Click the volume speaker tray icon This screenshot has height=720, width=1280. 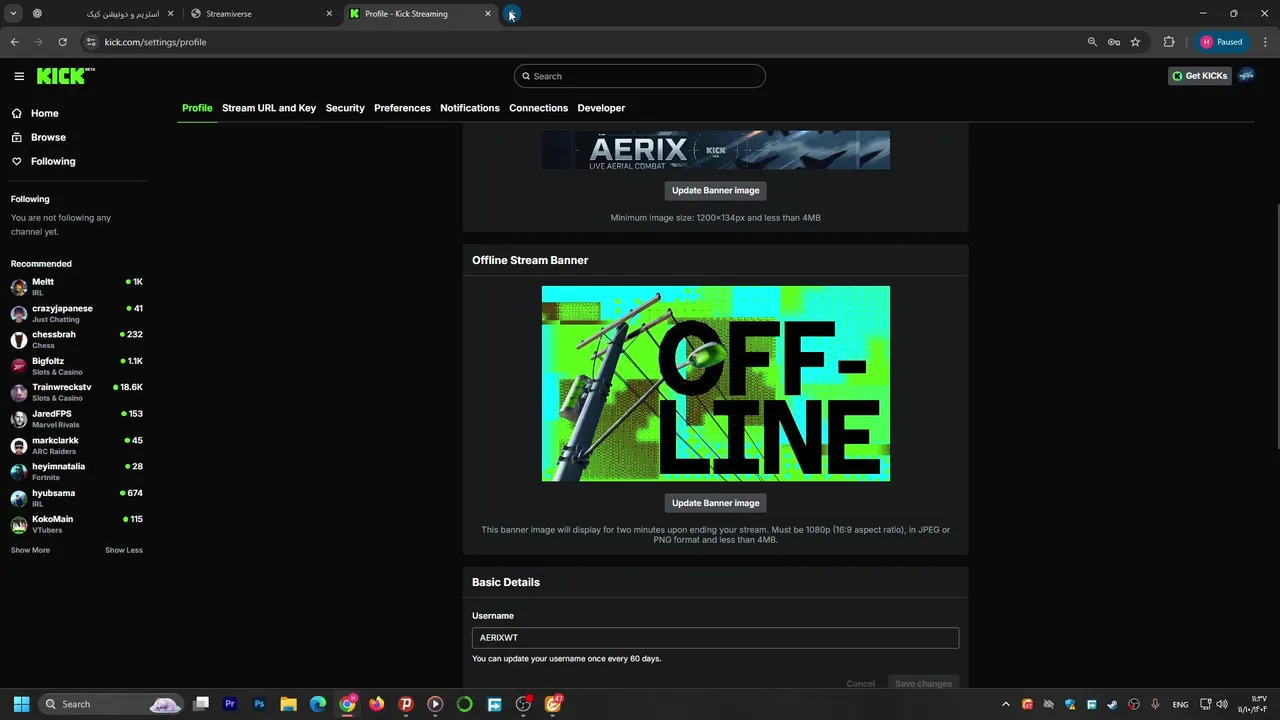(x=1223, y=704)
